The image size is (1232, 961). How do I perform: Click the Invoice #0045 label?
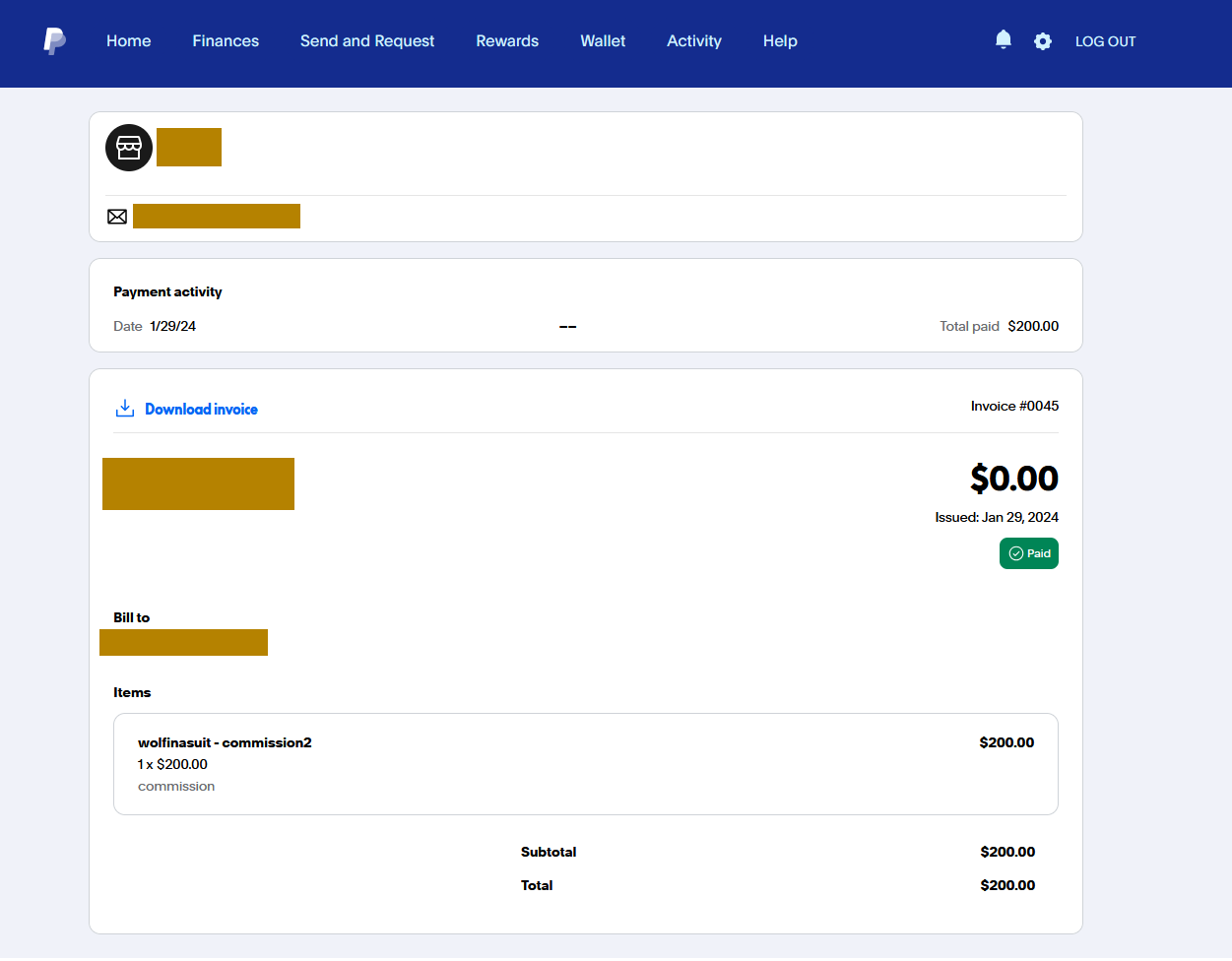pyautogui.click(x=1014, y=406)
